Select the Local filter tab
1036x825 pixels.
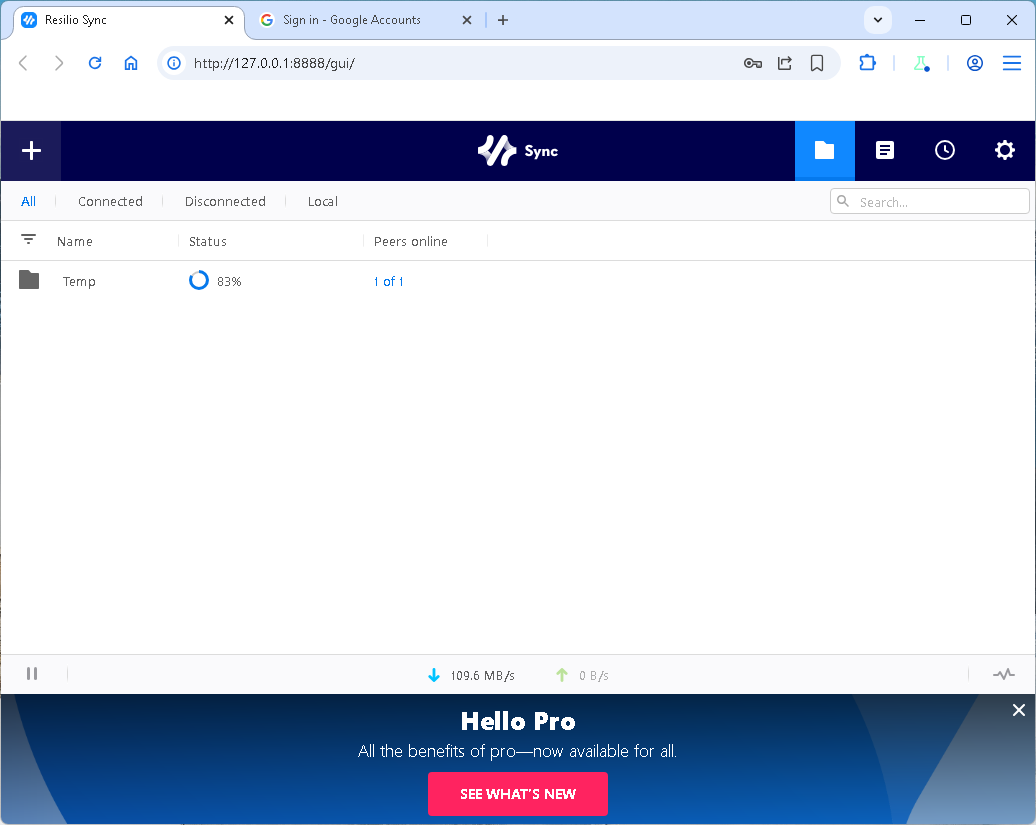(x=322, y=201)
